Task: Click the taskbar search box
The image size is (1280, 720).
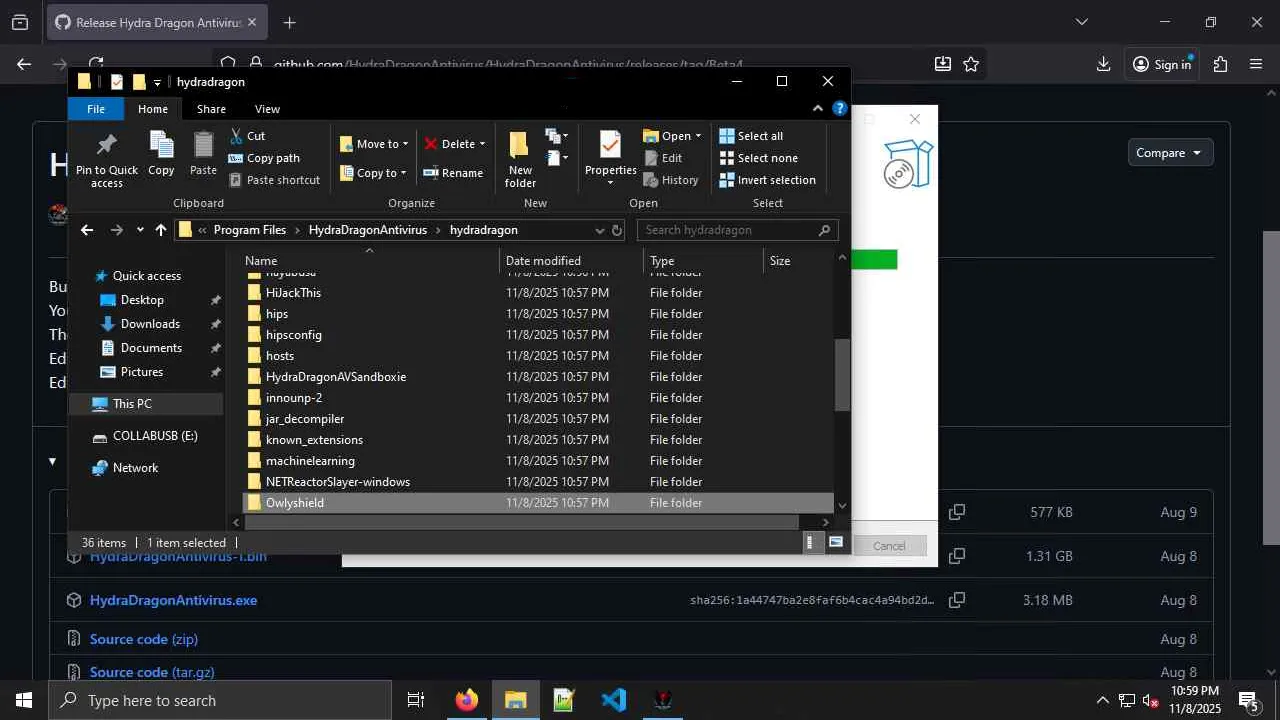Action: pos(220,700)
